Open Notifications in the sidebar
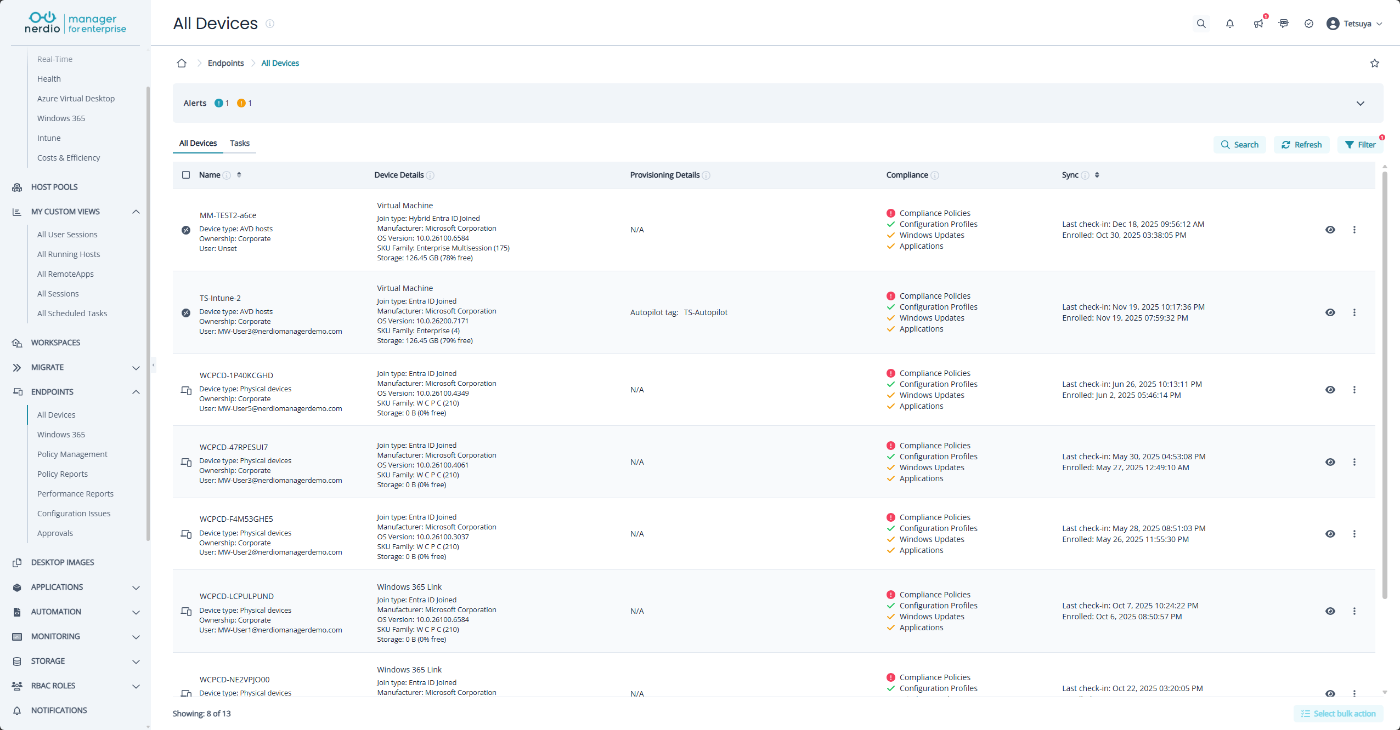Image resolution: width=1400 pixels, height=730 pixels. click(x=59, y=711)
